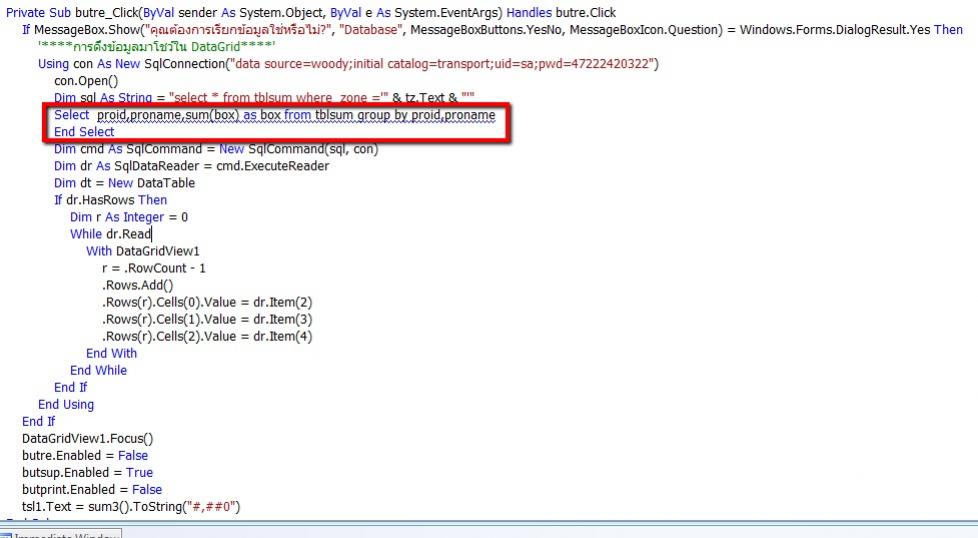
Task: Click the 'con.Open()' line
Action: pyautogui.click(x=86, y=80)
